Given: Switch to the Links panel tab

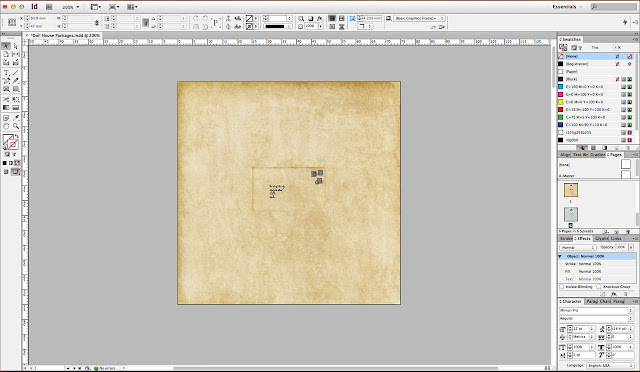Looking at the screenshot, I should point(616,238).
